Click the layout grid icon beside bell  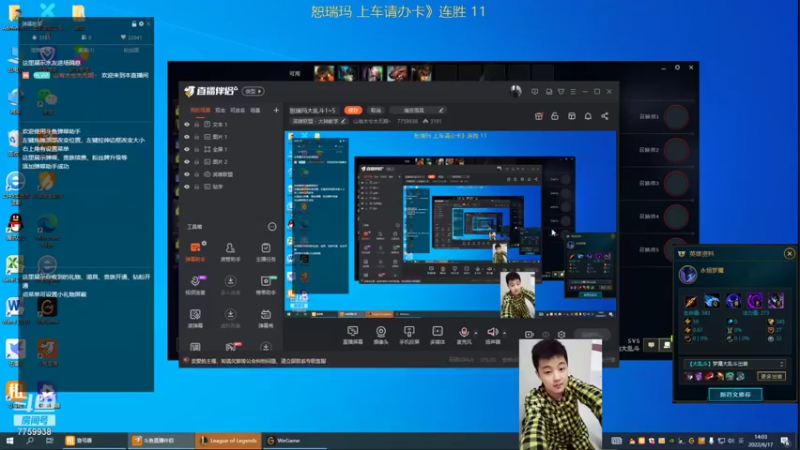pyautogui.click(x=571, y=116)
